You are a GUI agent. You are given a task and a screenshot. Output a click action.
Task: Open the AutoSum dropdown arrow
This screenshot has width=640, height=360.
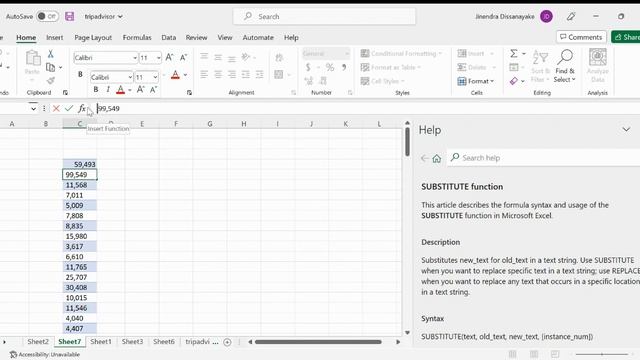point(524,54)
